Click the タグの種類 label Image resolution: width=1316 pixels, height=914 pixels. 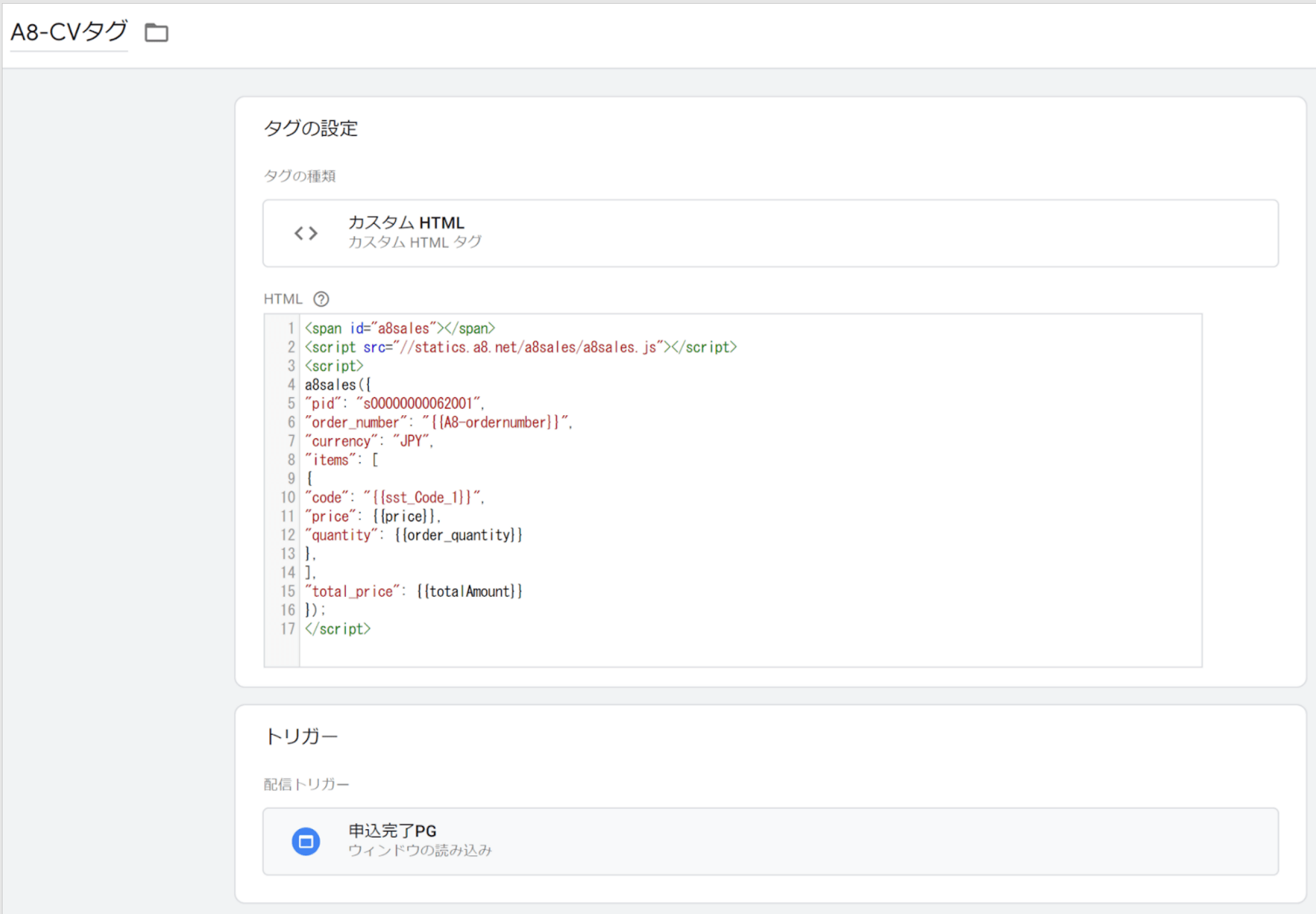click(x=300, y=176)
